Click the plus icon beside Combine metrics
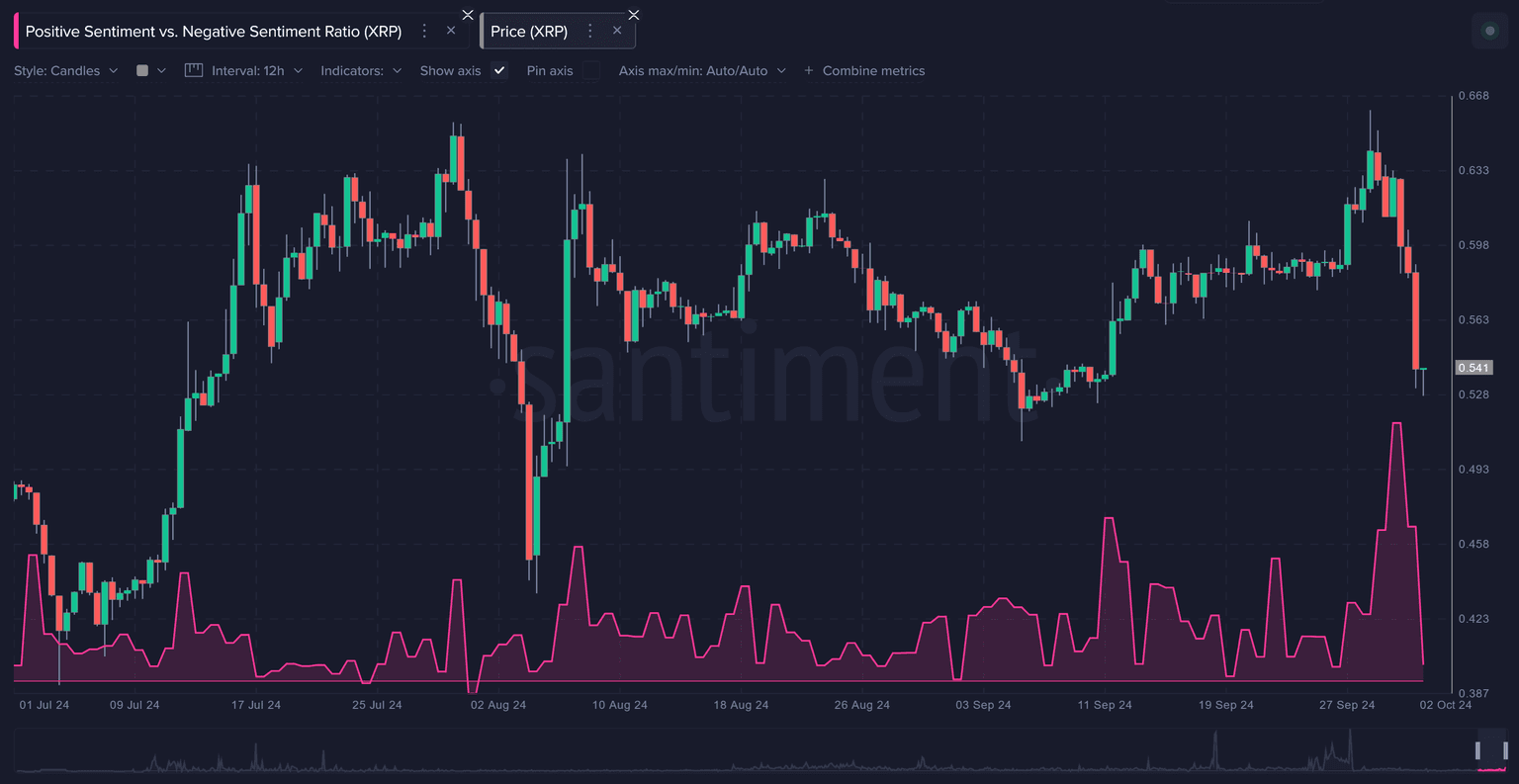The height and width of the screenshot is (784, 1519). pyautogui.click(x=808, y=70)
